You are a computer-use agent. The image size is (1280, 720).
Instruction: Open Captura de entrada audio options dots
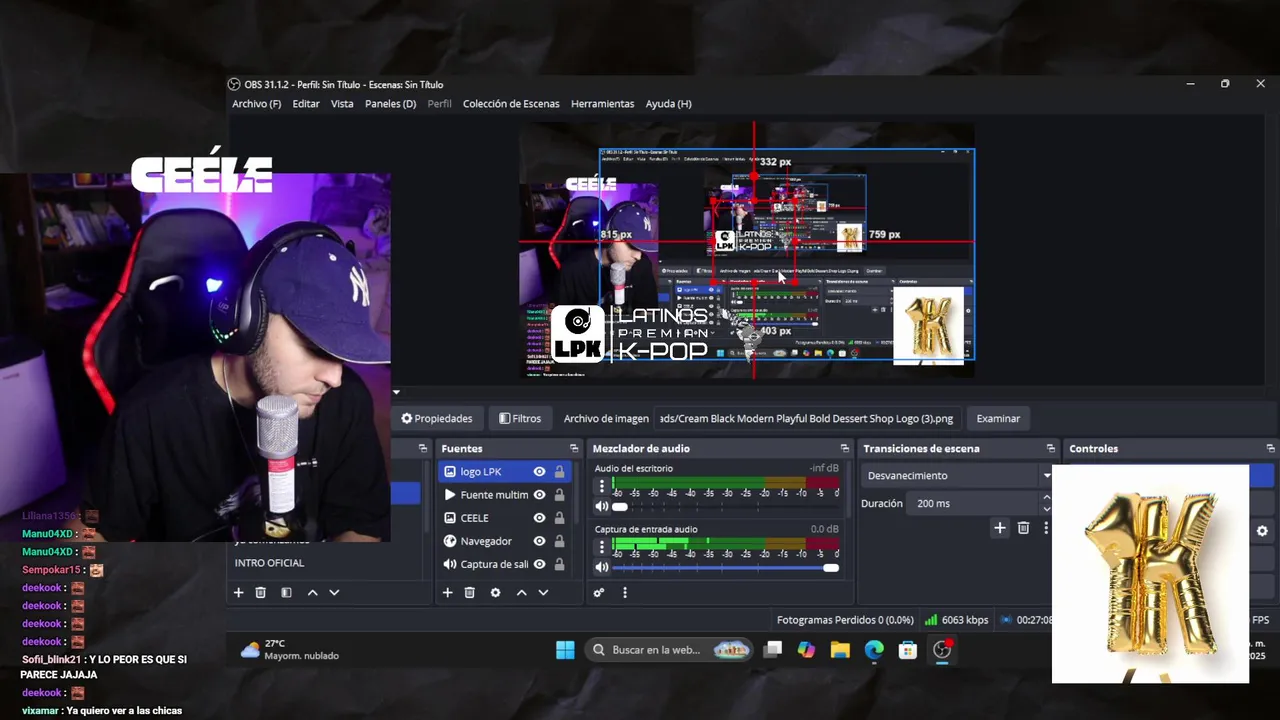click(601, 548)
